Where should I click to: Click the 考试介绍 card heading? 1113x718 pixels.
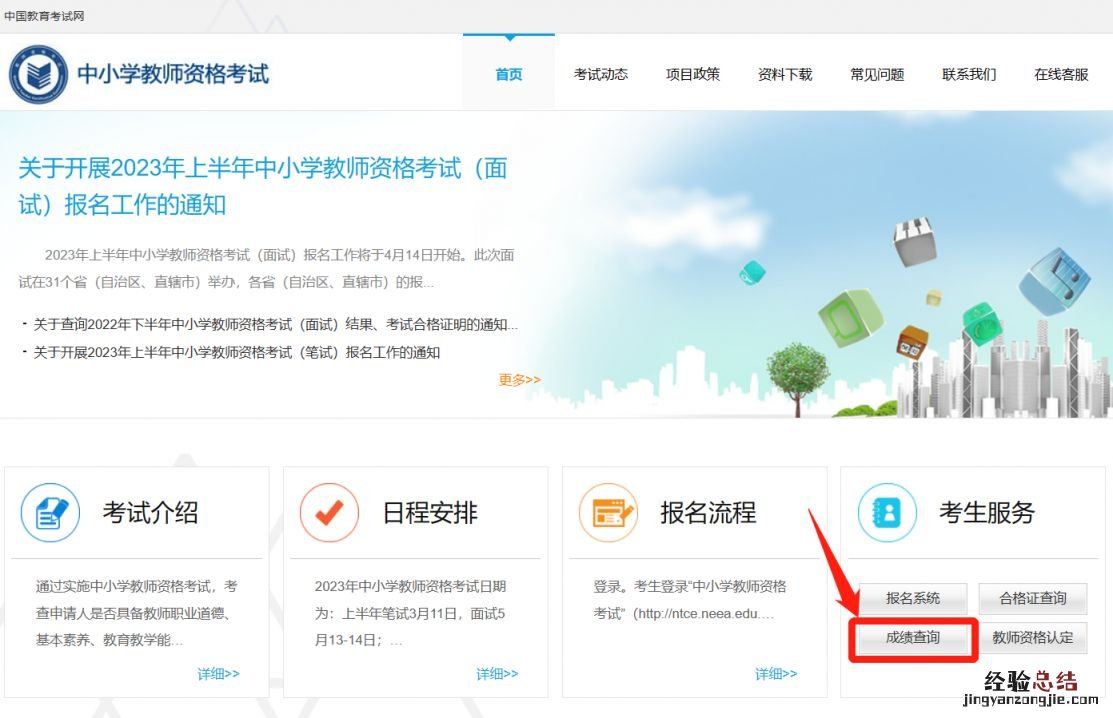(x=150, y=512)
